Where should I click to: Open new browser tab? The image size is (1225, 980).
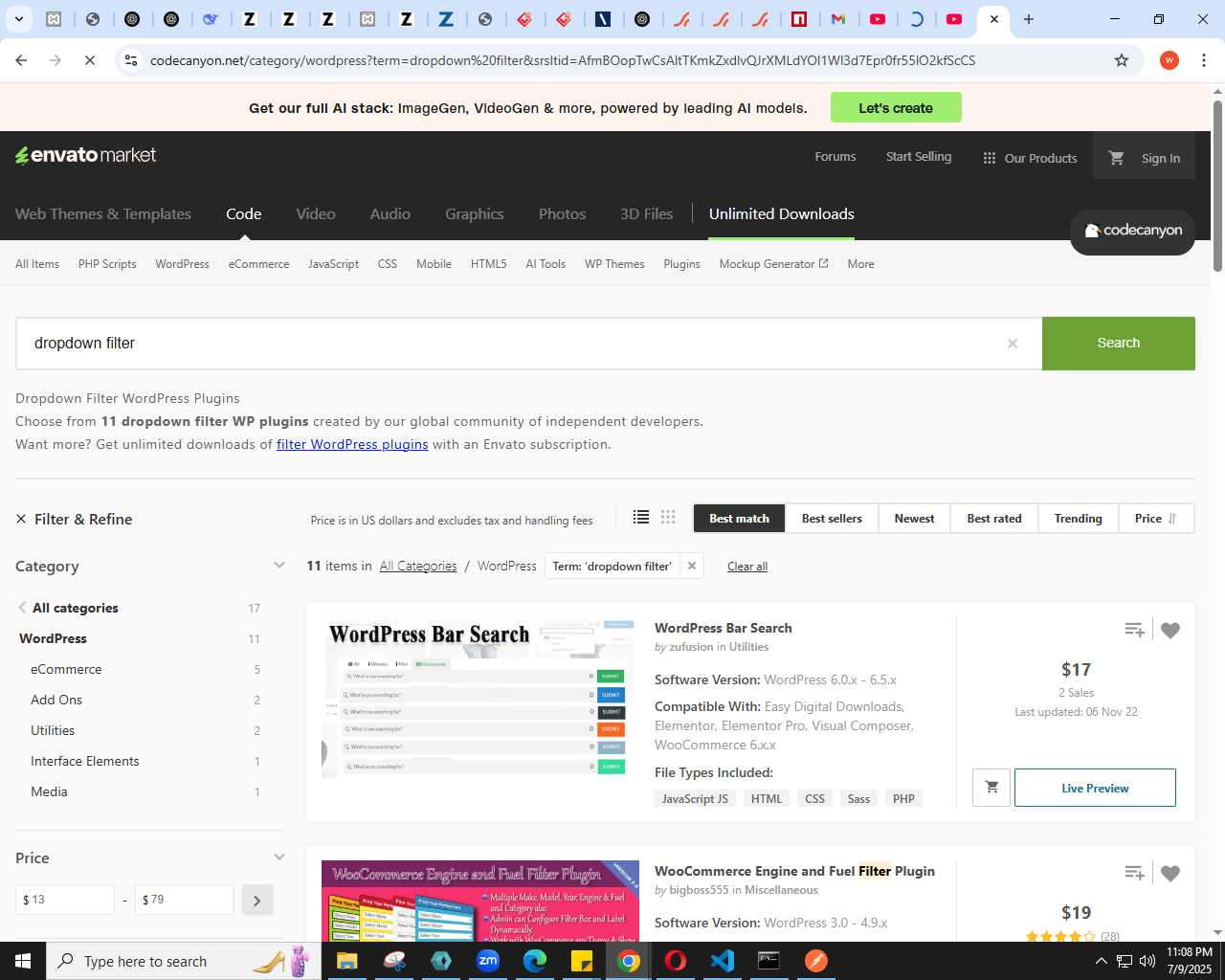point(1029,19)
